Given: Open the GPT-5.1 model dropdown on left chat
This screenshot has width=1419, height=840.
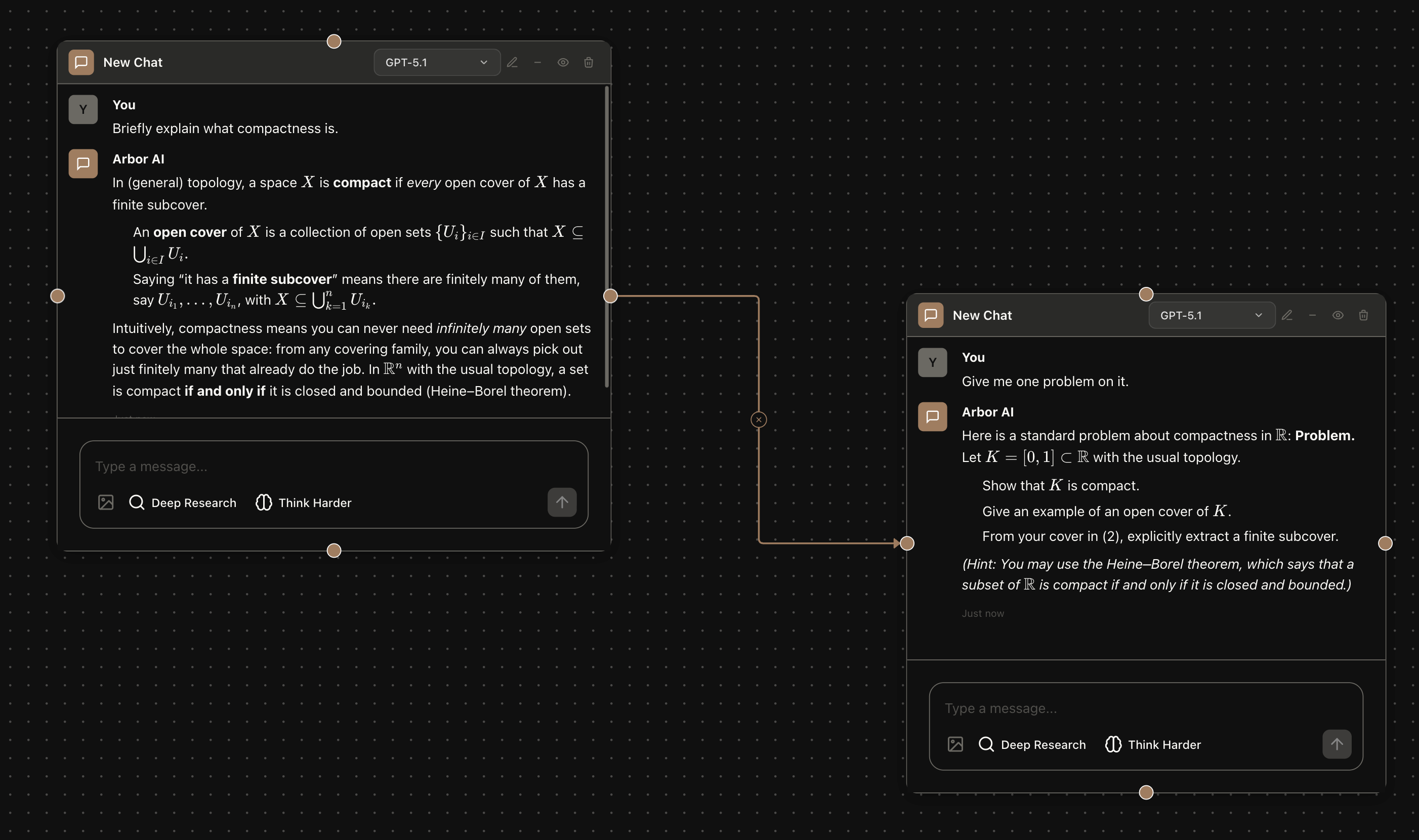Looking at the screenshot, I should coord(436,62).
